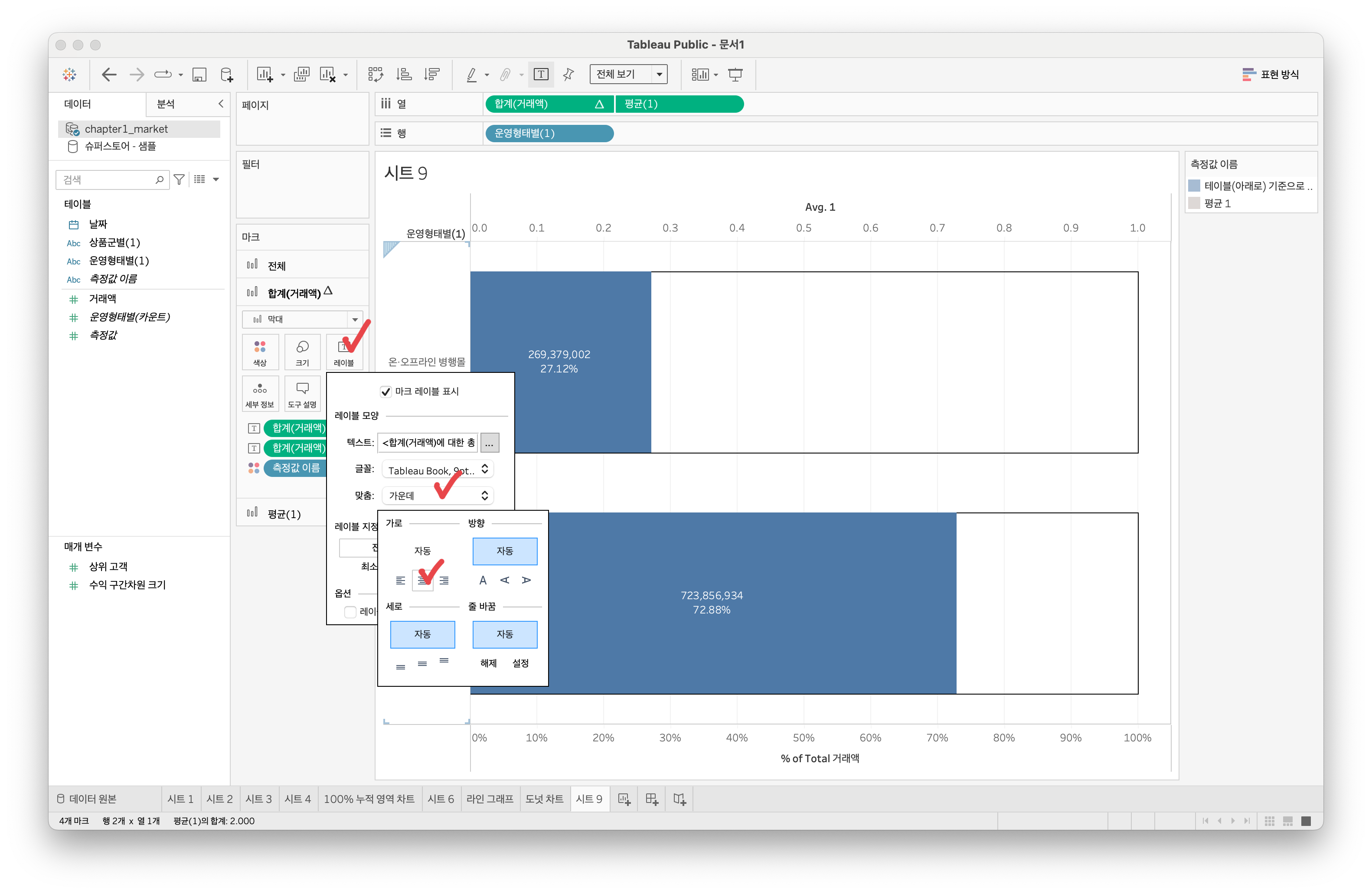Click sort ascending toolbar icon
1372x894 pixels.
(404, 75)
